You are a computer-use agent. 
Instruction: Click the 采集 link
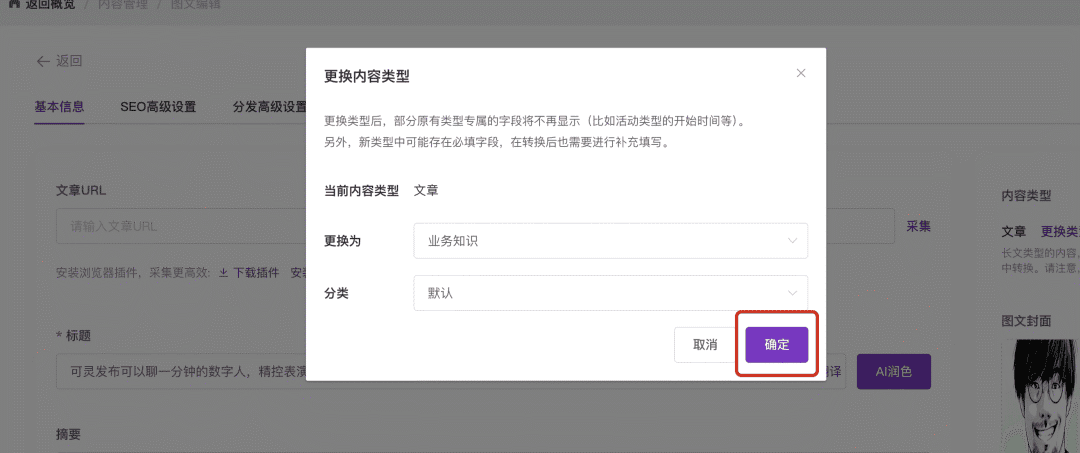(918, 226)
